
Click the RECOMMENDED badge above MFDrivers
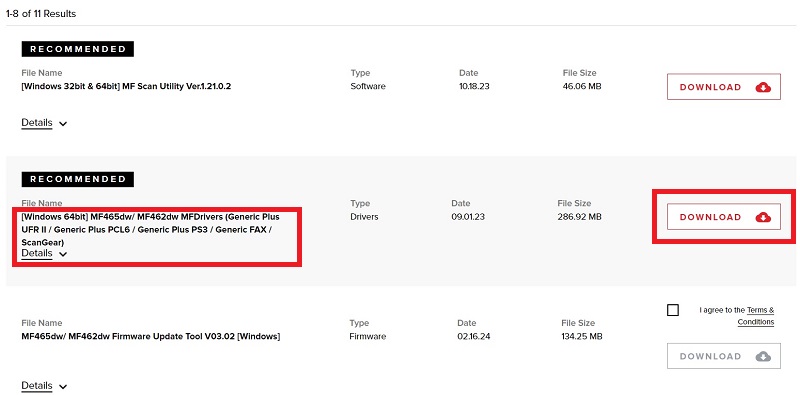78,179
